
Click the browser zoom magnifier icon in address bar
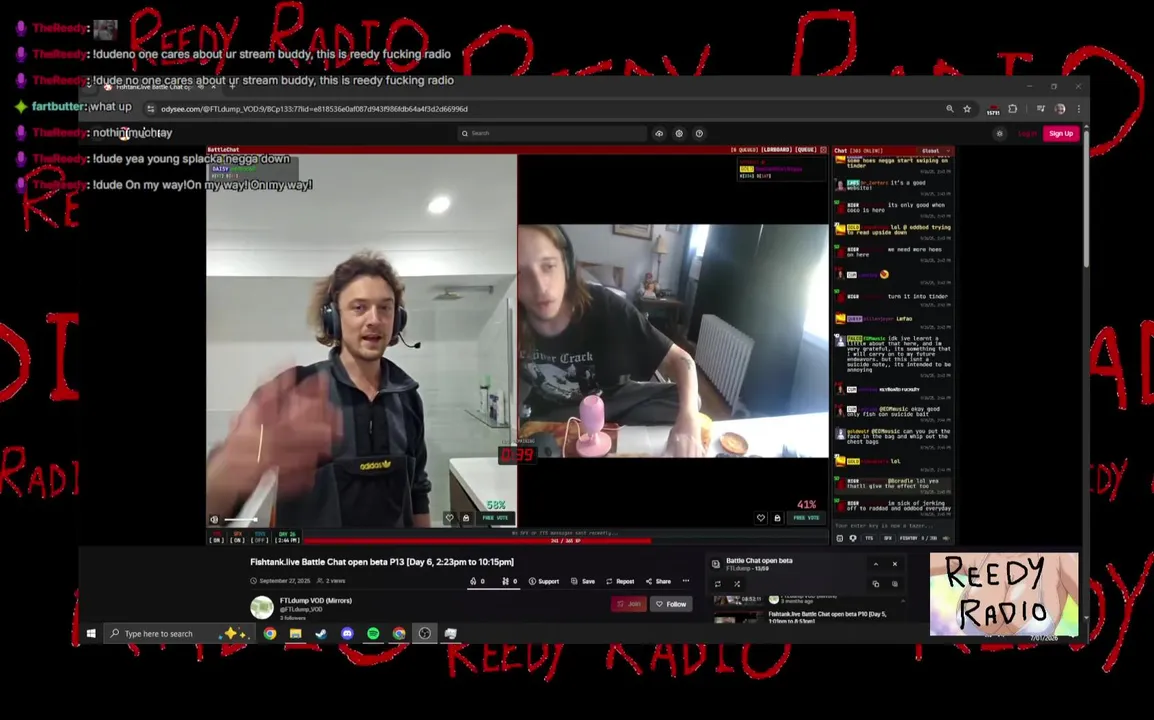[x=949, y=109]
